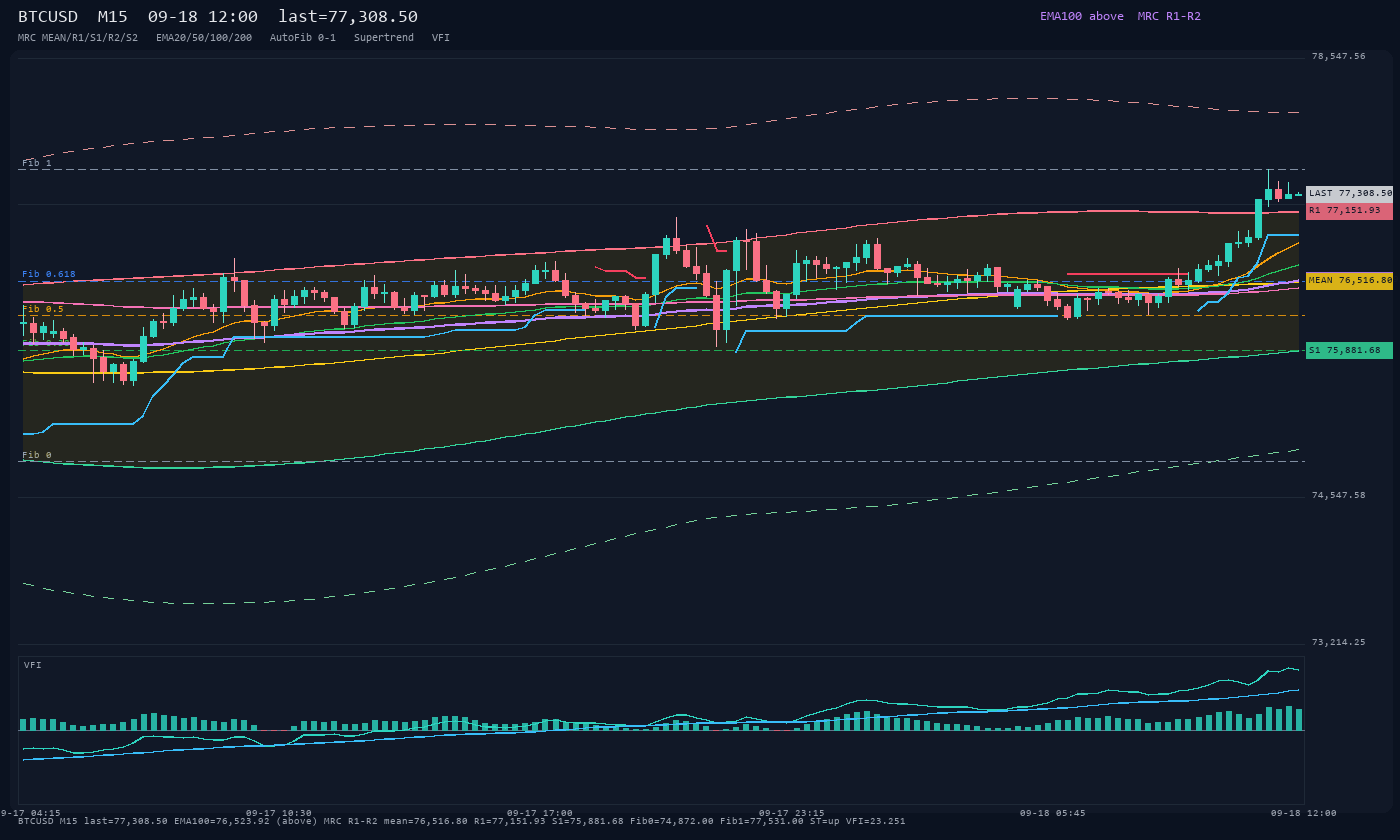Click the 09-18 05:45 time axis label
The height and width of the screenshot is (840, 1400).
tap(1053, 813)
